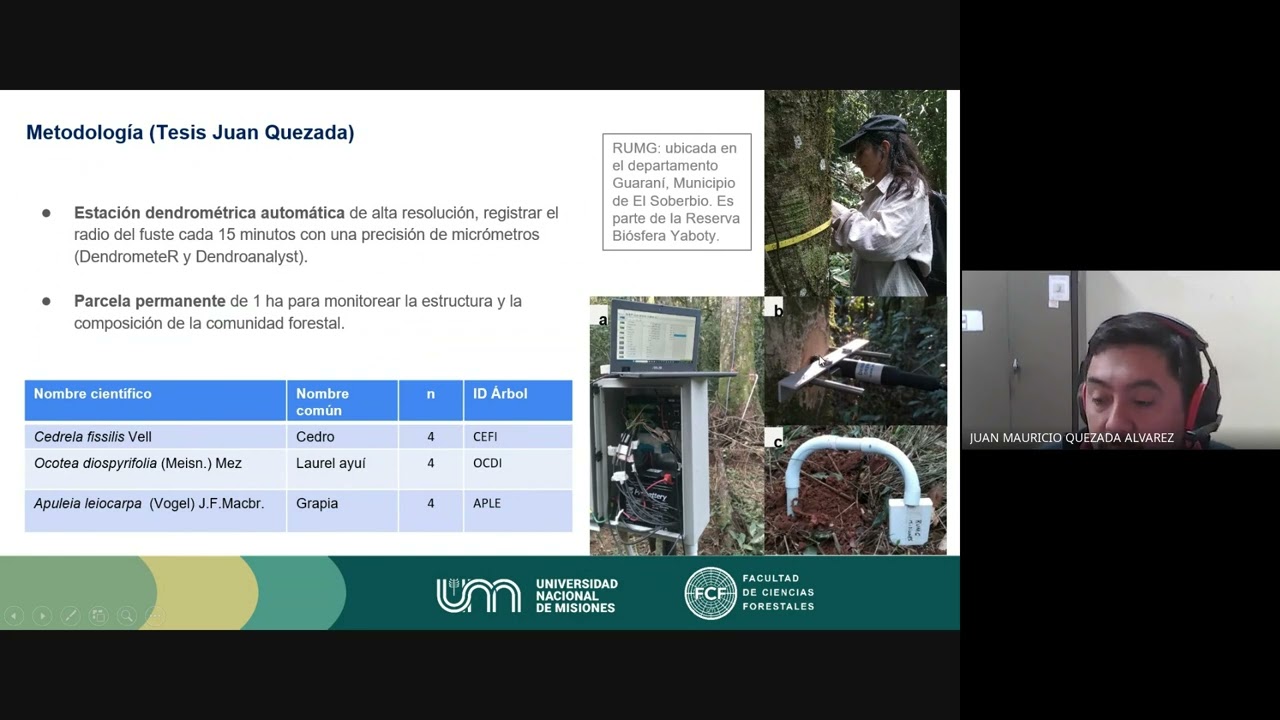The width and height of the screenshot is (1280, 720).
Task: Click the "n" column header
Action: [430, 401]
